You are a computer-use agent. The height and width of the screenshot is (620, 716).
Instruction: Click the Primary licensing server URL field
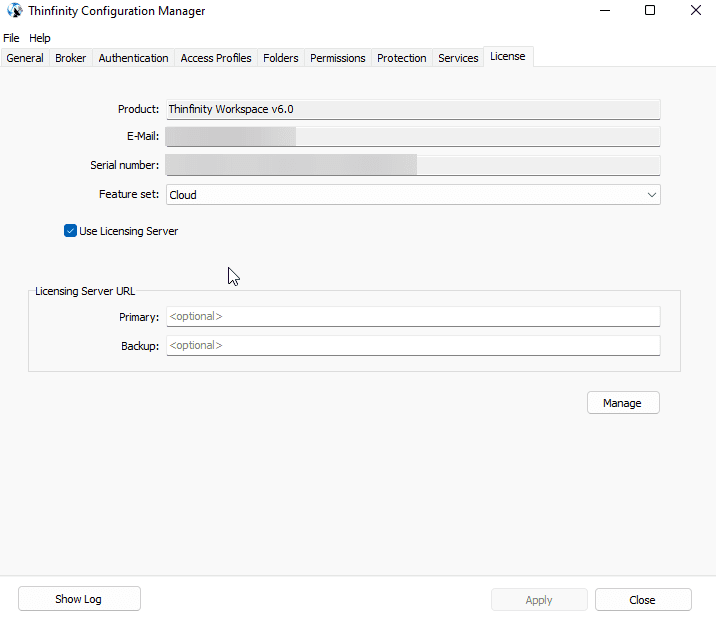[x=413, y=316]
